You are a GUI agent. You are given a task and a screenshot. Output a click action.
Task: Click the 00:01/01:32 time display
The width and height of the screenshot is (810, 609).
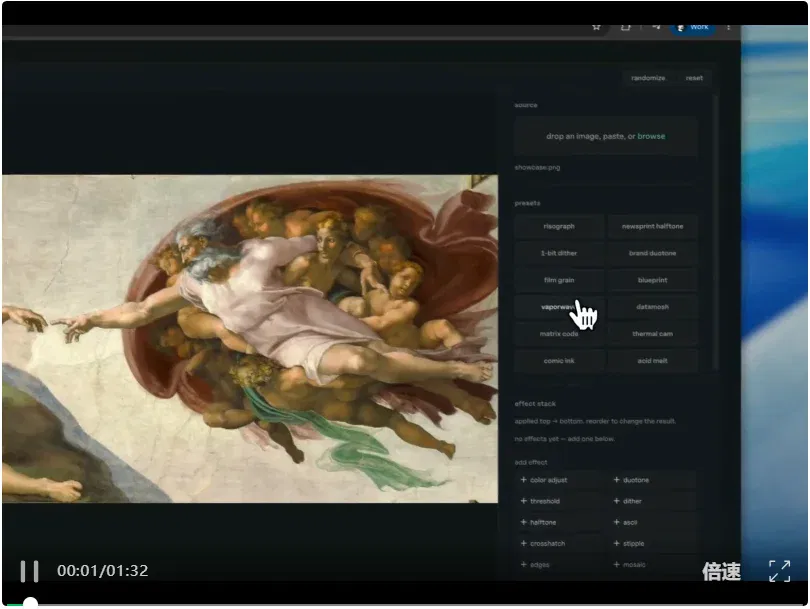click(102, 571)
